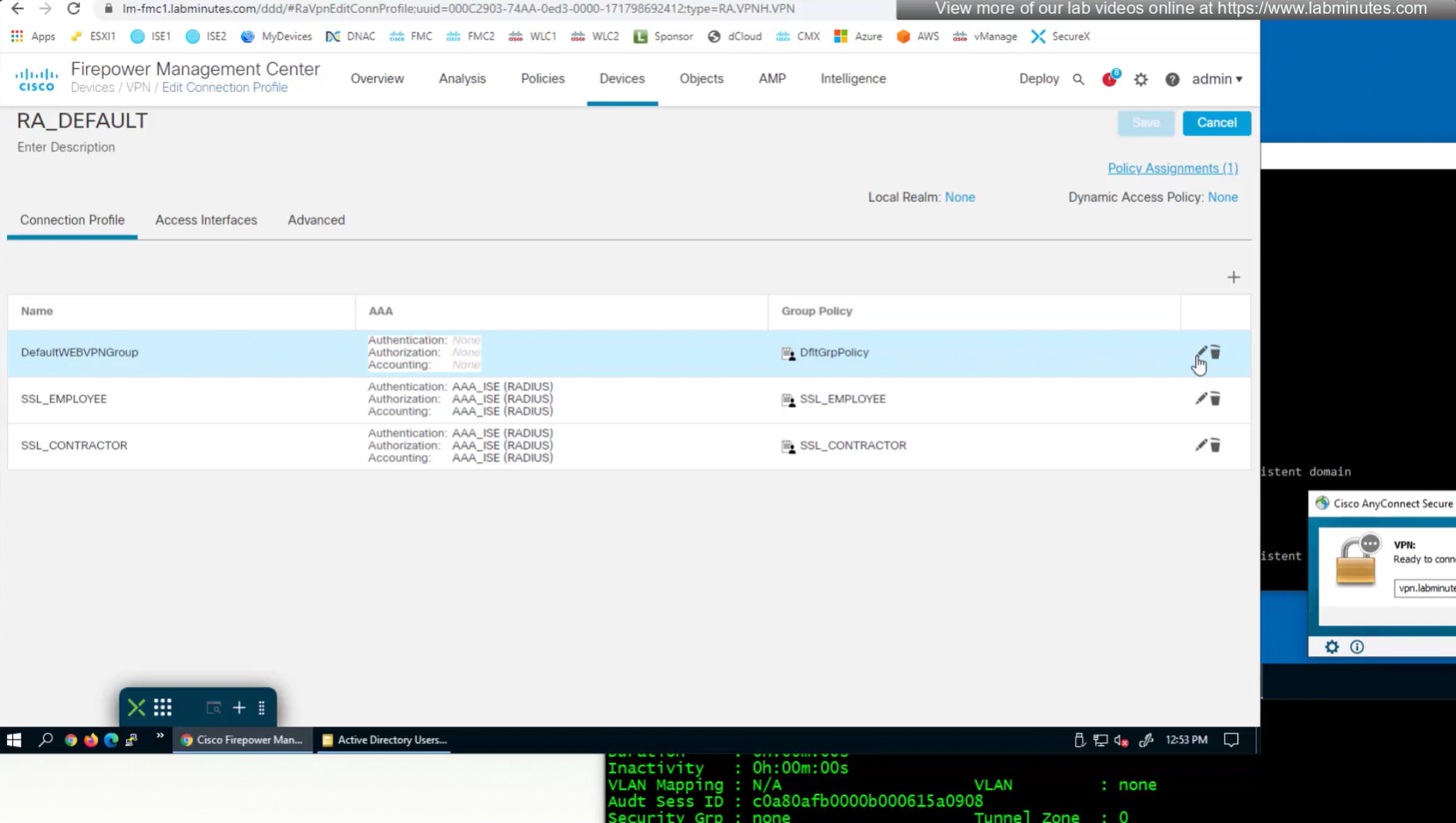Open the system settings gear icon

(x=1141, y=80)
